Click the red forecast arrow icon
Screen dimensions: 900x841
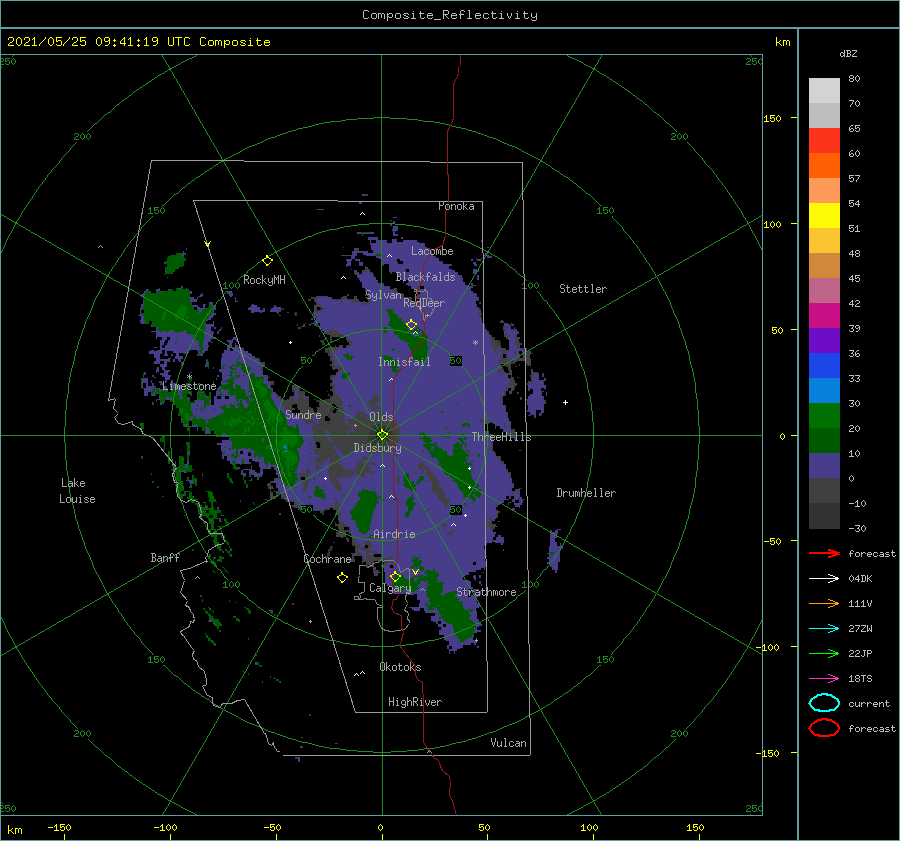point(824,553)
